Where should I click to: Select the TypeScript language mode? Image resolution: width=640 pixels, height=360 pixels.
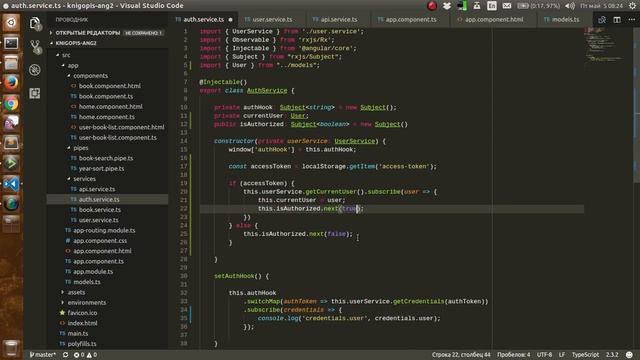coord(585,355)
